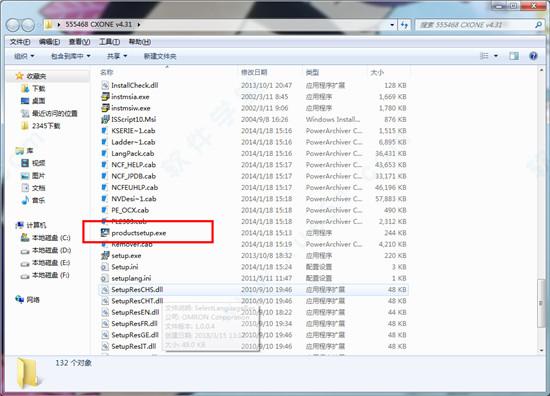Click the refresh button beside address bar
Viewport: 550px width, 396px height.
404,25
